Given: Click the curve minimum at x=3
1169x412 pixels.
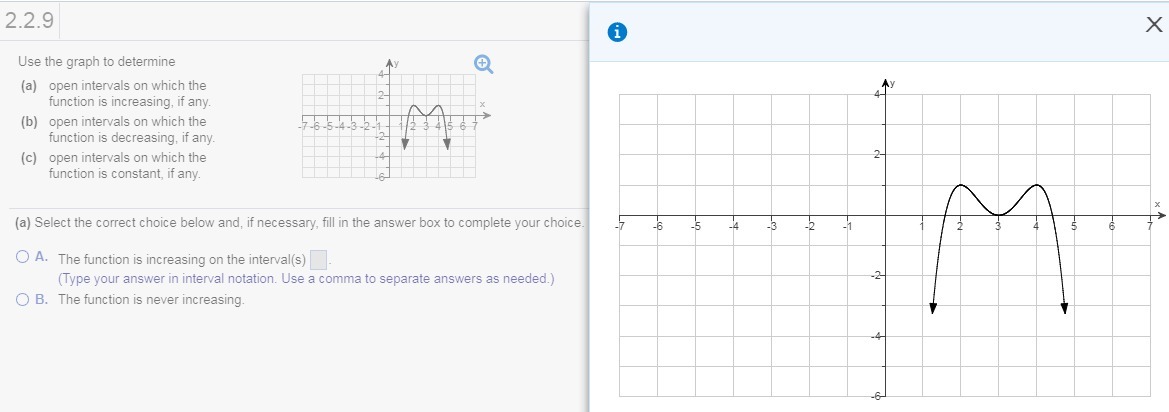Looking at the screenshot, I should click(x=998, y=214).
